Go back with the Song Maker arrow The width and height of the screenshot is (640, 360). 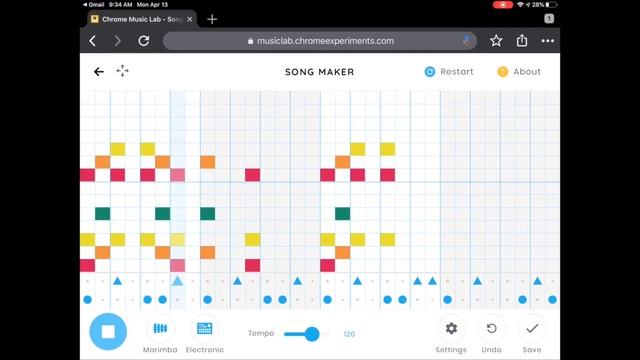click(99, 72)
